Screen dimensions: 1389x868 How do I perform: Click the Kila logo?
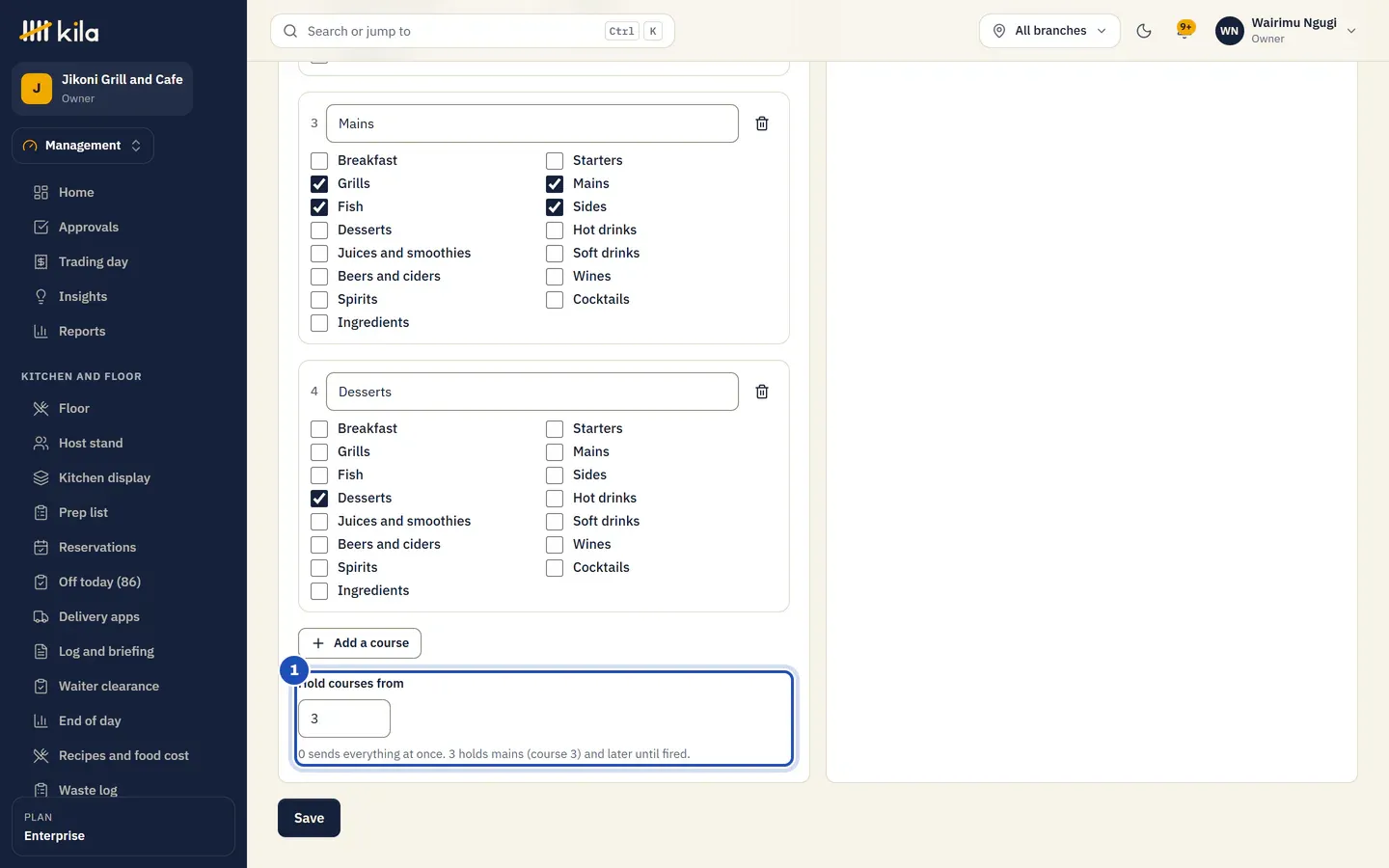(x=60, y=31)
